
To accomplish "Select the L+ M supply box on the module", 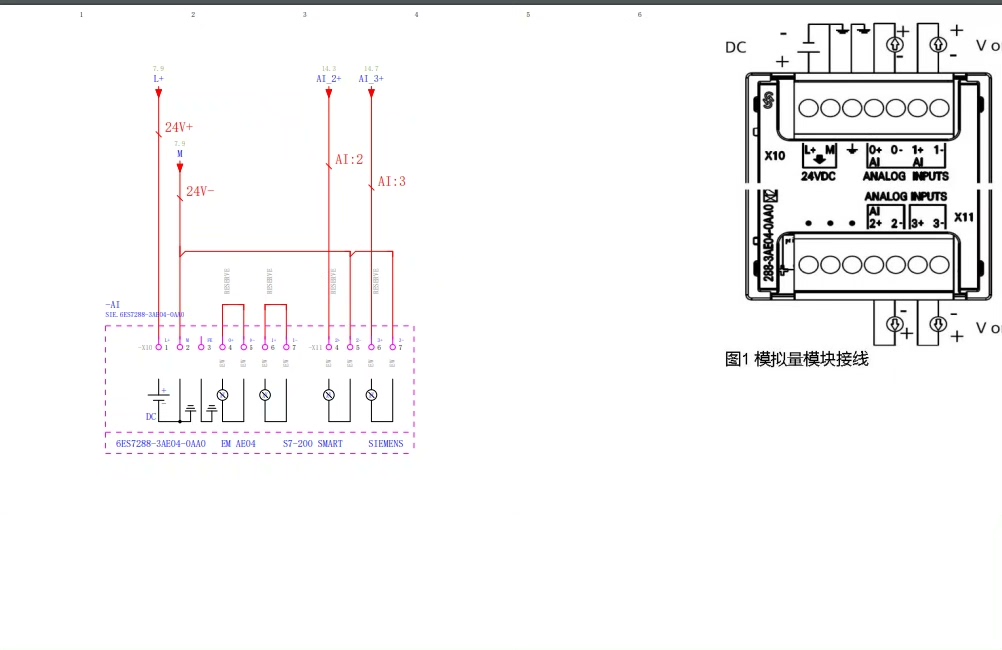I will (x=819, y=155).
